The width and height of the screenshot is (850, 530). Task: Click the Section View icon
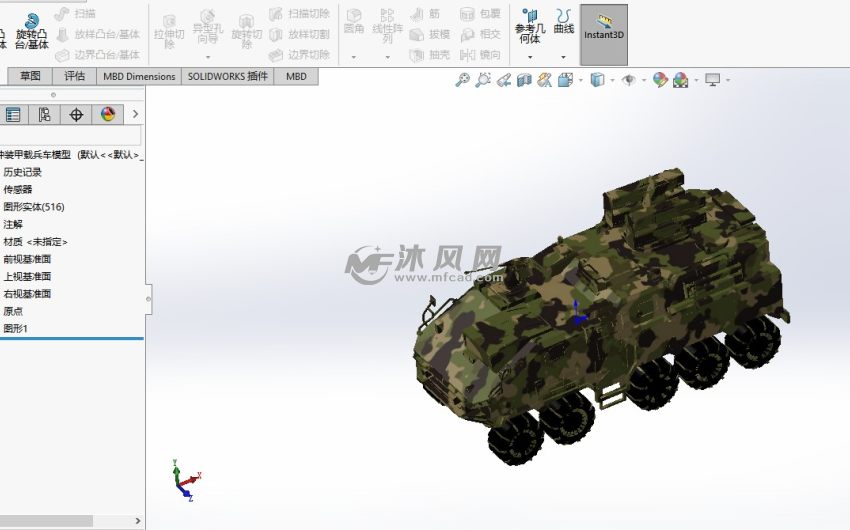point(524,80)
